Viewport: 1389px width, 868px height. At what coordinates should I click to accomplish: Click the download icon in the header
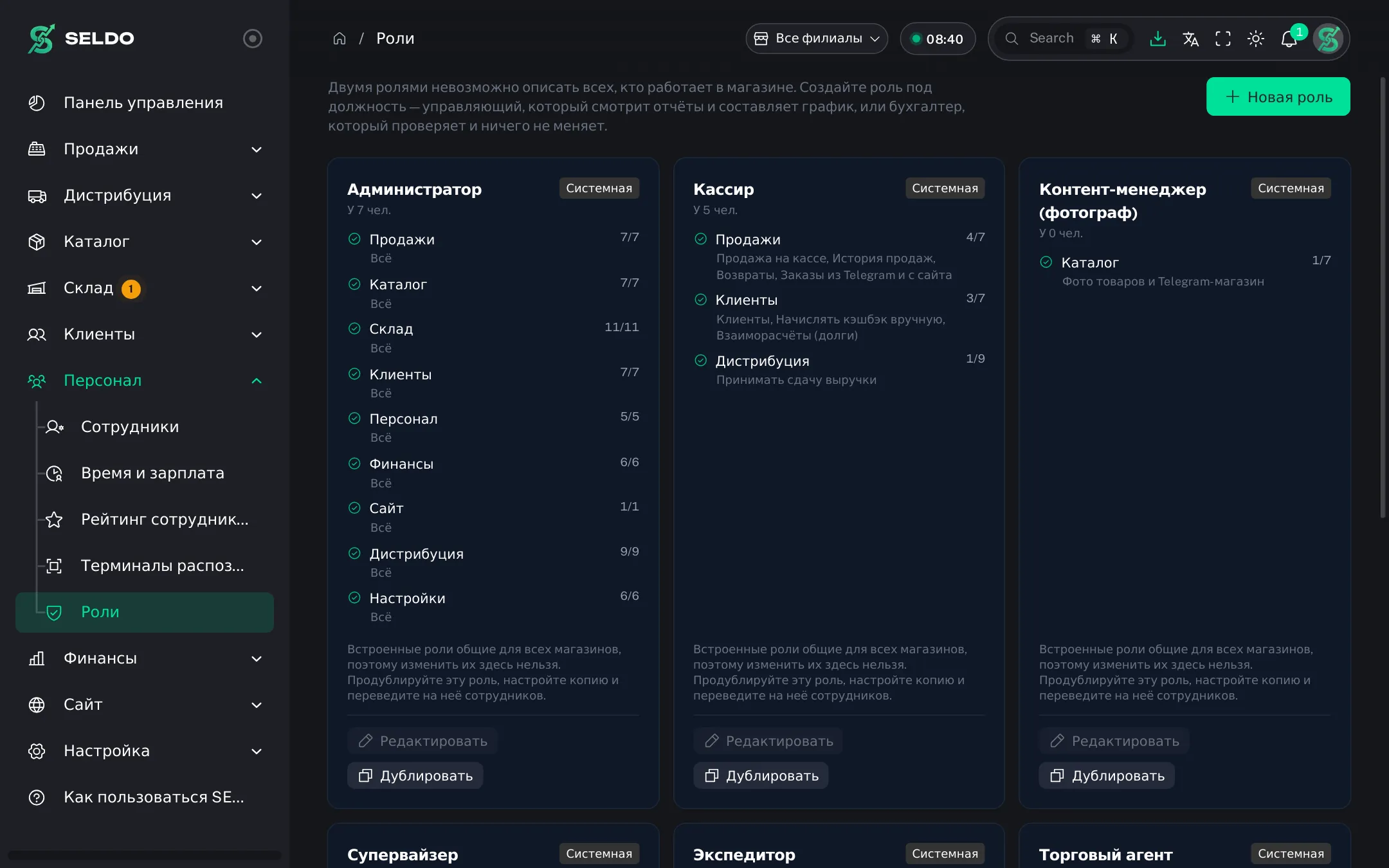point(1157,39)
